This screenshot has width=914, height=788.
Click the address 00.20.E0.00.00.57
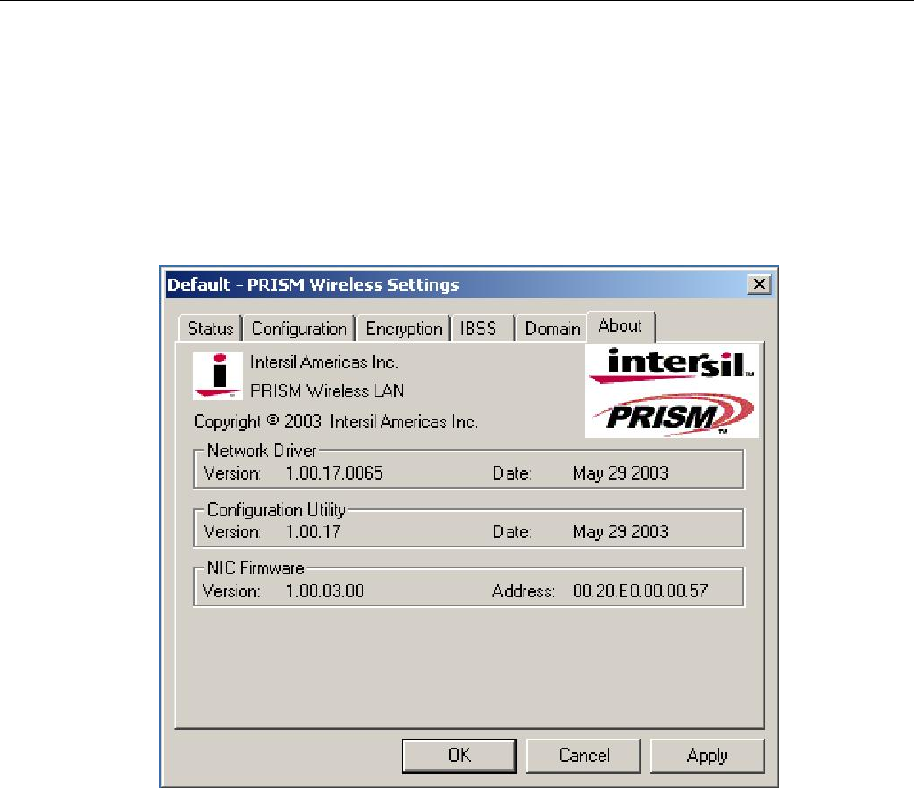coord(640,591)
